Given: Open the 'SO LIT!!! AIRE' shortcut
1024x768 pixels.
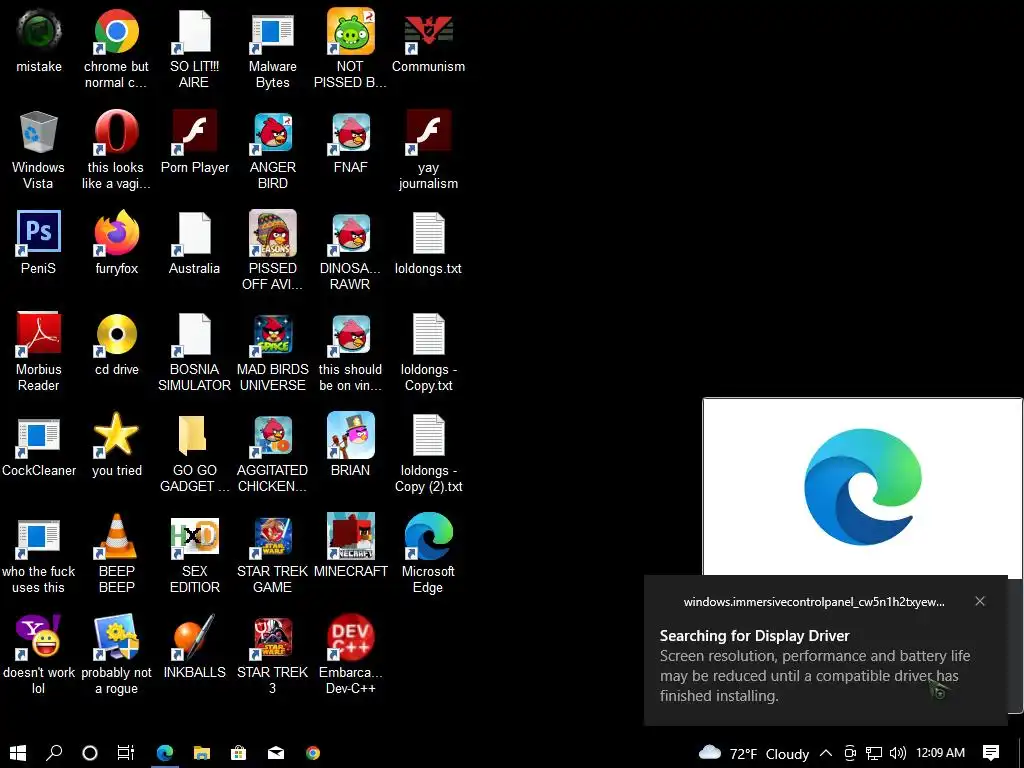Looking at the screenshot, I should (x=194, y=48).
